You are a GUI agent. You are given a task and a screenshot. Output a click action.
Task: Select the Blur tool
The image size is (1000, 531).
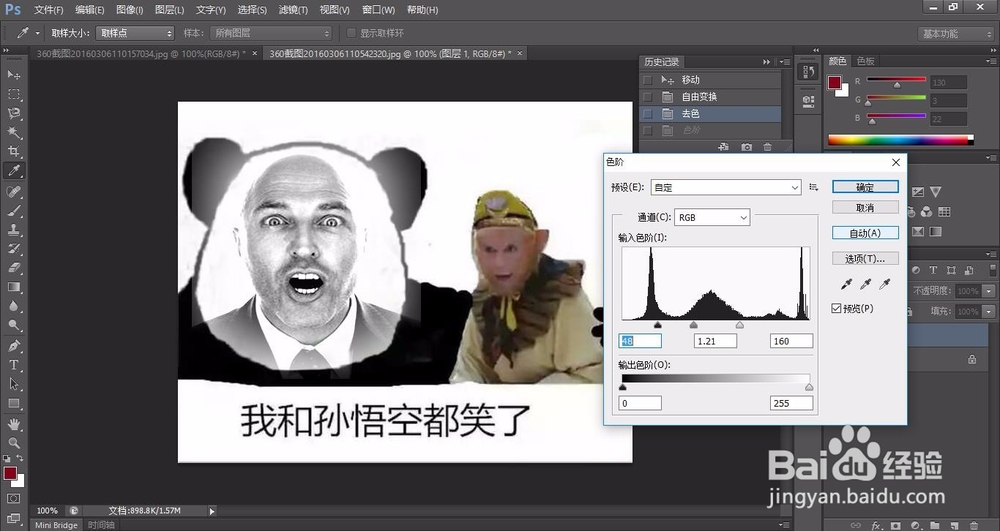(x=13, y=306)
